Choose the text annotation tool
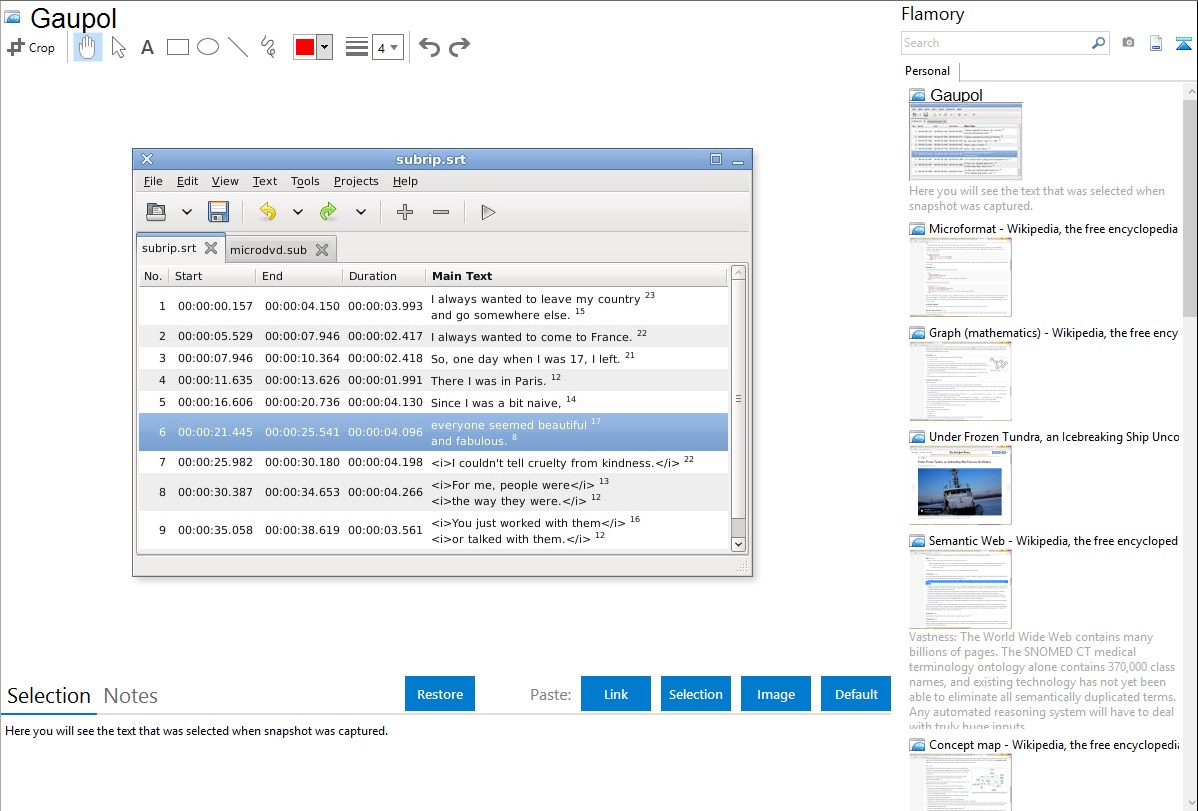 [147, 47]
